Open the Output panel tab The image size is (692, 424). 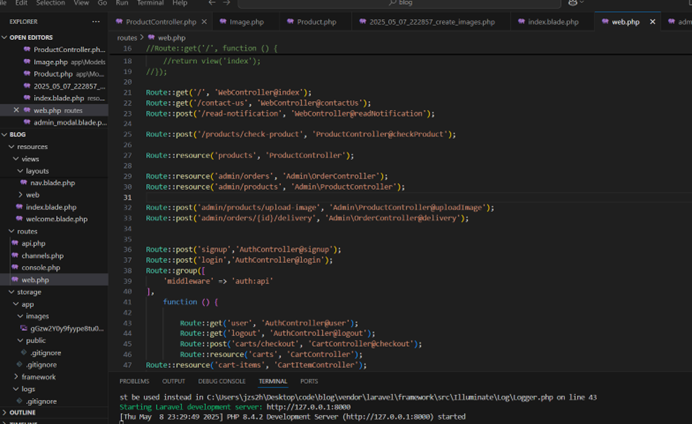tap(173, 381)
